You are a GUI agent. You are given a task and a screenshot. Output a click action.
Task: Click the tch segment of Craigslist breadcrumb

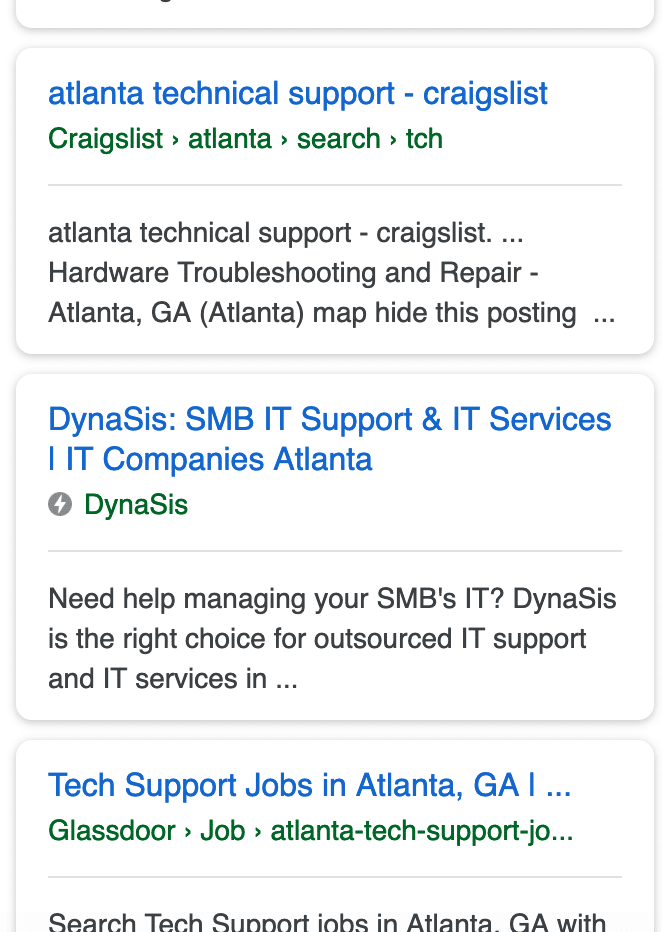coord(424,139)
